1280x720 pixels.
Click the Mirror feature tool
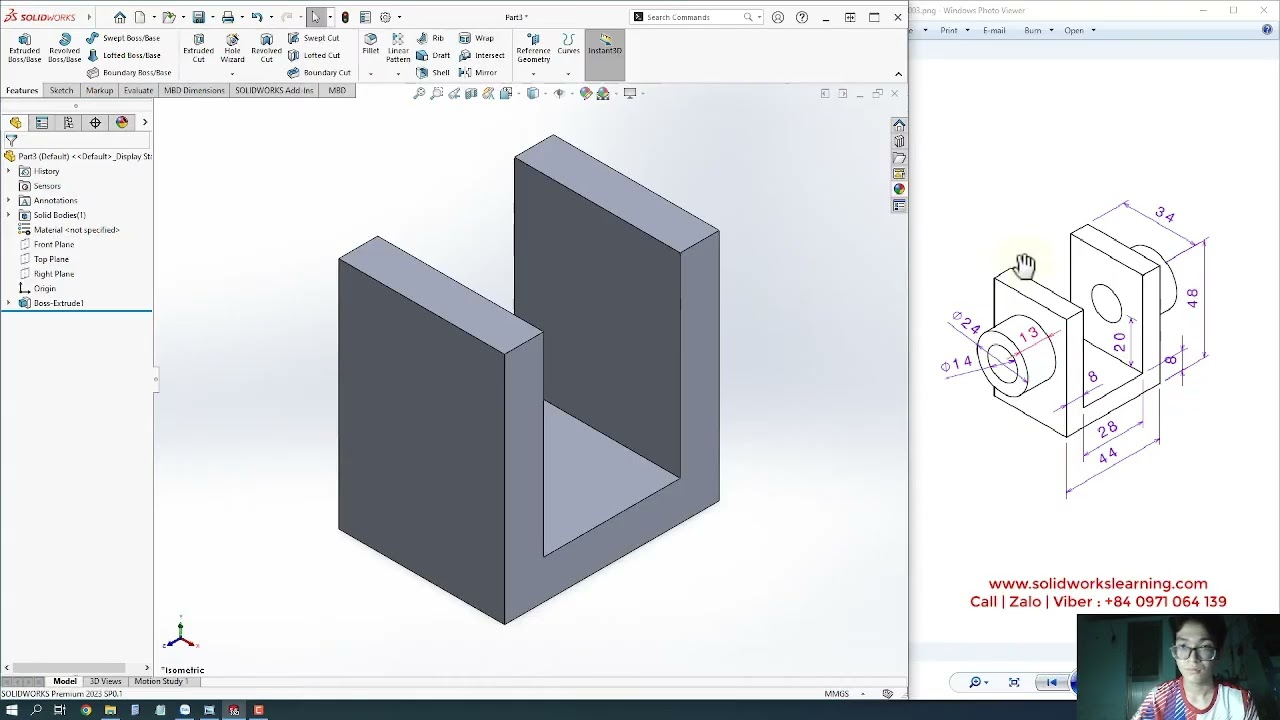coord(478,72)
